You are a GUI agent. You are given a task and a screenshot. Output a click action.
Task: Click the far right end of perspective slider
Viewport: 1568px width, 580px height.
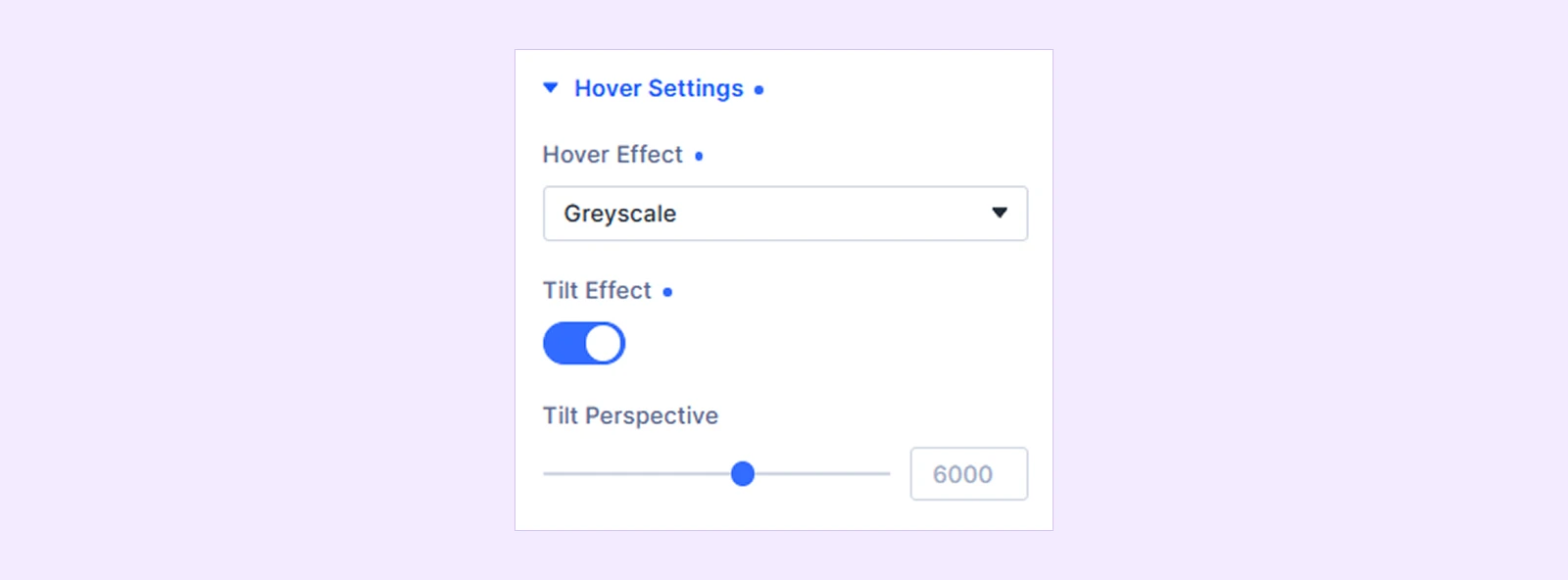coord(888,474)
